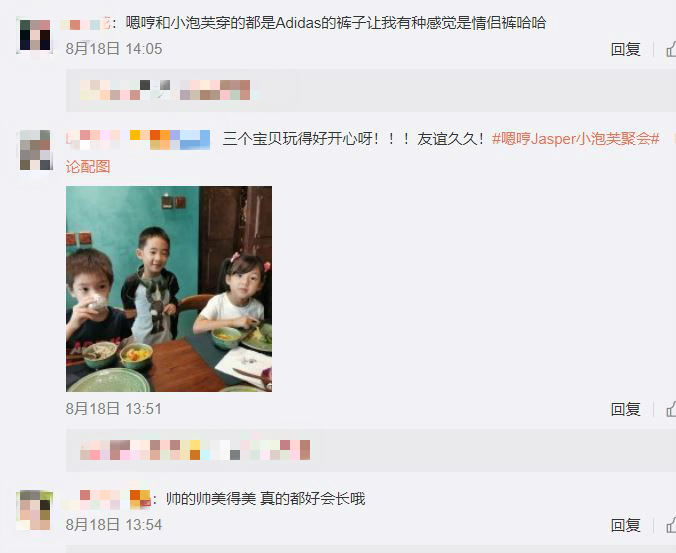Reply to the 14:05 comment
The height and width of the screenshot is (553, 676).
click(x=625, y=49)
